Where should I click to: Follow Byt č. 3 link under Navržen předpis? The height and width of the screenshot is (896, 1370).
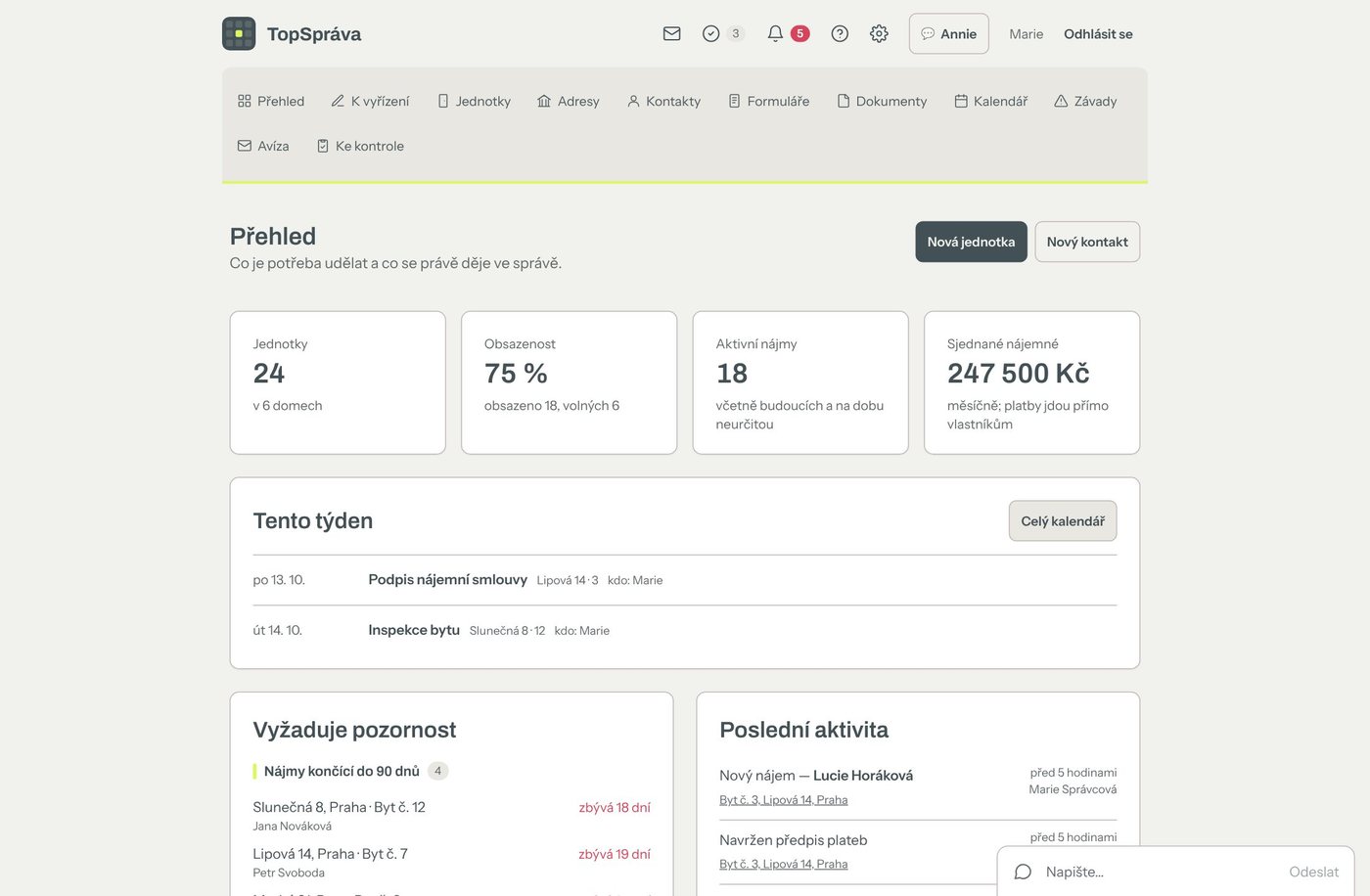click(x=784, y=865)
